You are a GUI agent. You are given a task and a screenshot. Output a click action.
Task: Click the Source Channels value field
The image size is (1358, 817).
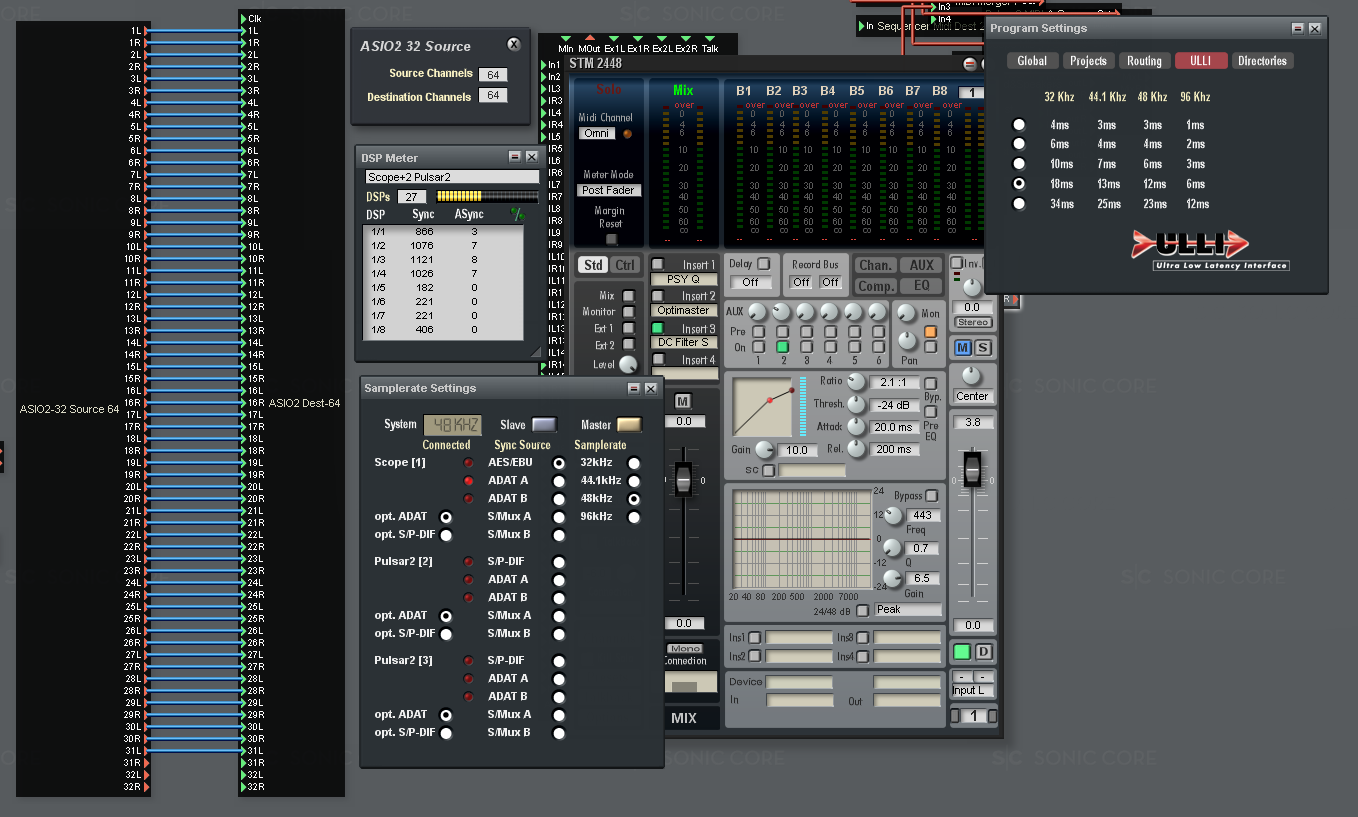click(x=492, y=75)
